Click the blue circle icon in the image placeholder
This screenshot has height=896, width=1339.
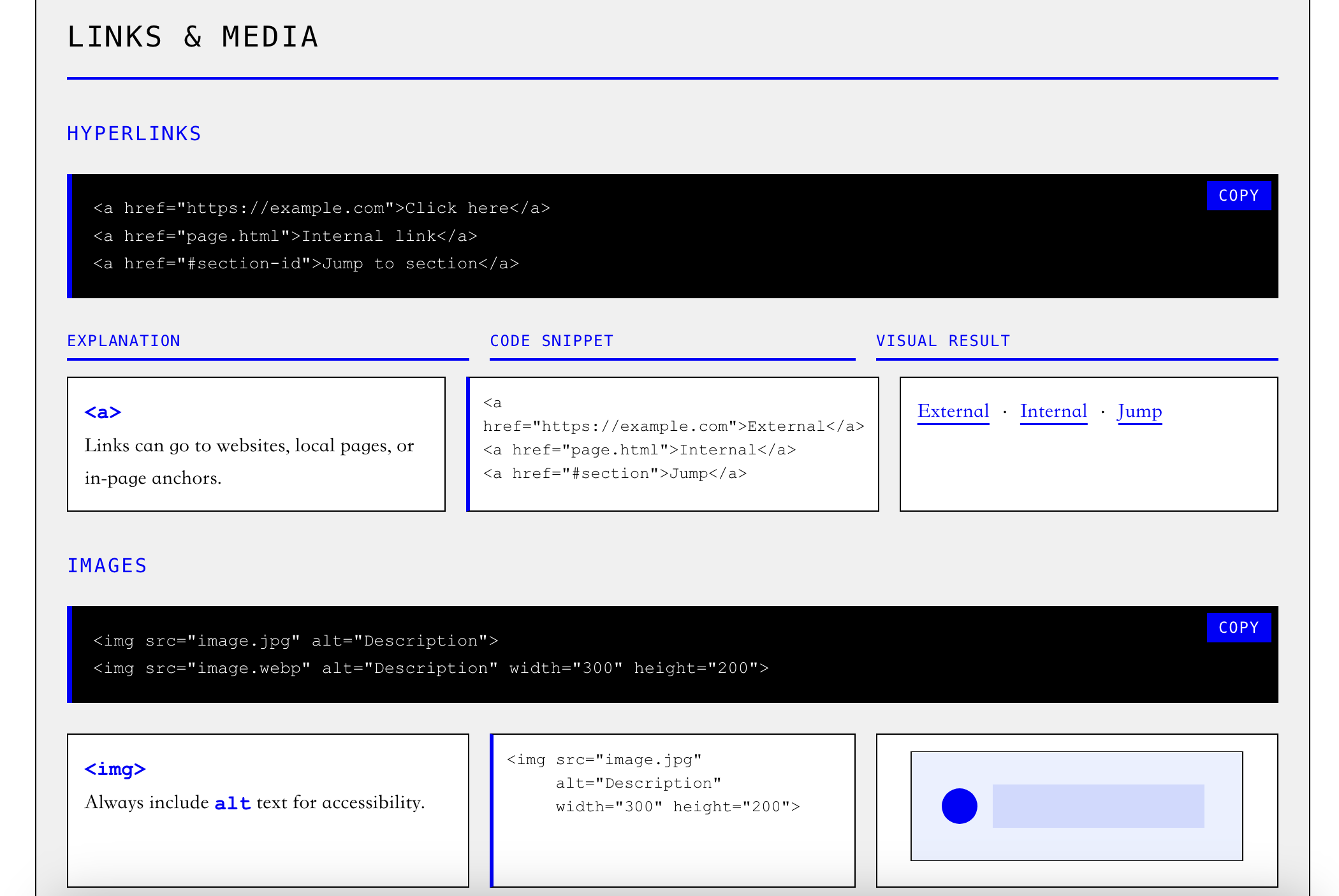point(959,806)
